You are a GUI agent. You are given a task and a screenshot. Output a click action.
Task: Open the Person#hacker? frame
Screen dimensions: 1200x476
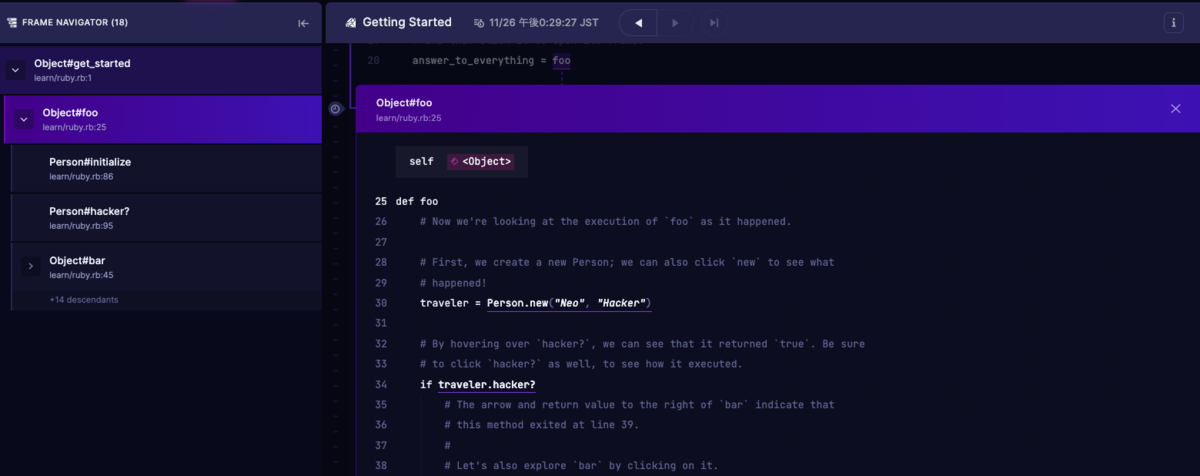click(166, 217)
